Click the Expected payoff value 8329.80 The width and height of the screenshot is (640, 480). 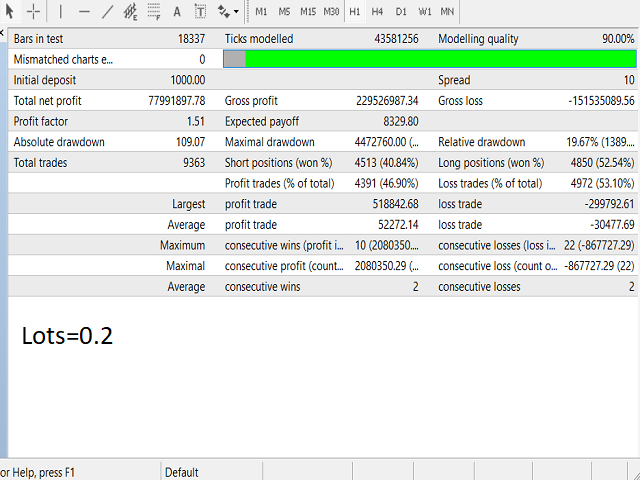(400, 121)
